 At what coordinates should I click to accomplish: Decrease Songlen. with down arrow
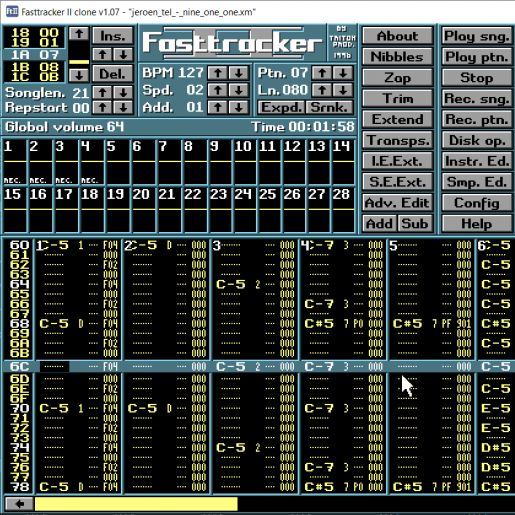click(123, 93)
